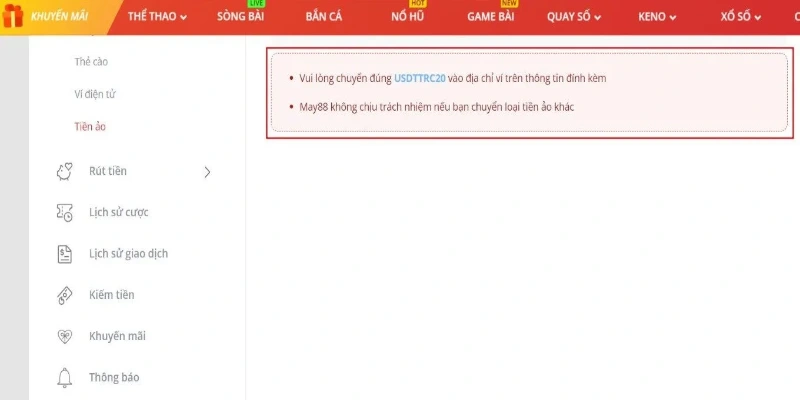800x400 pixels.
Task: Click the Thông báo bell icon
Action: (65, 377)
